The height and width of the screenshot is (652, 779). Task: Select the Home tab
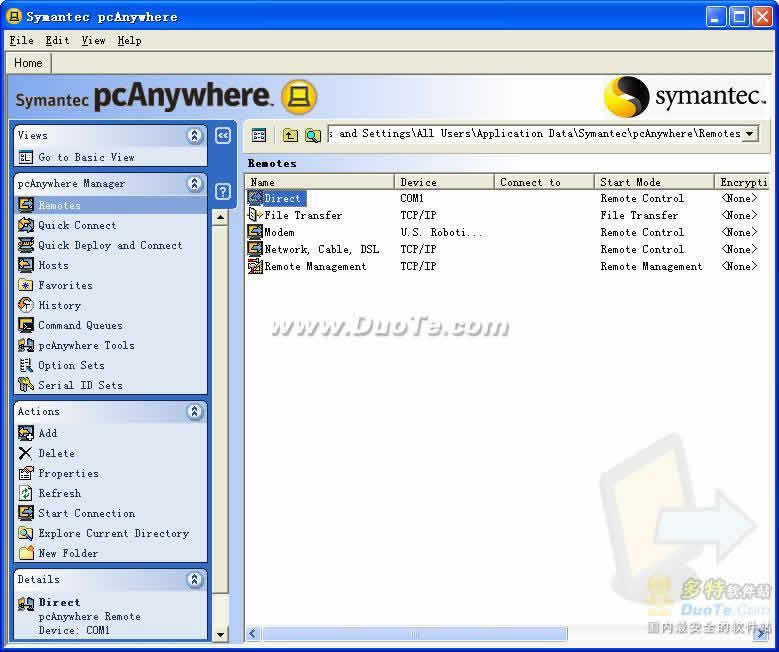[x=28, y=63]
